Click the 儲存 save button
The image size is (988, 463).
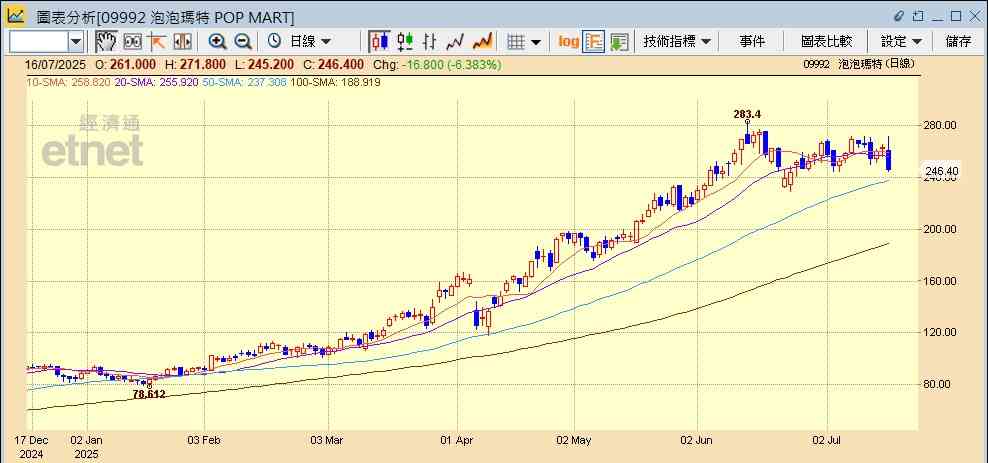(x=958, y=42)
